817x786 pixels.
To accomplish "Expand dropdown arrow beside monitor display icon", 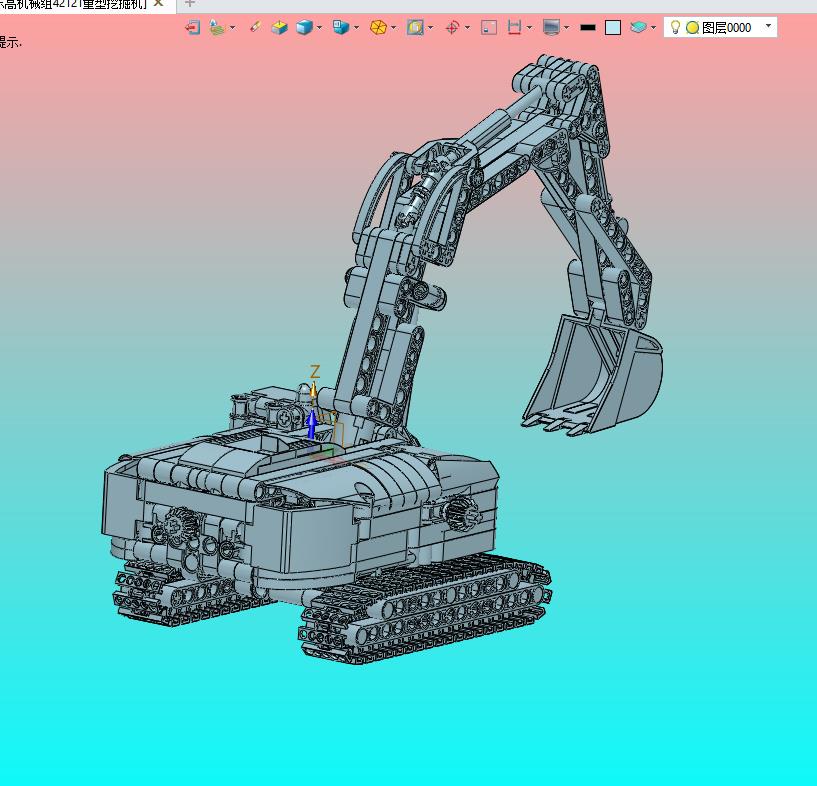I will [566, 28].
